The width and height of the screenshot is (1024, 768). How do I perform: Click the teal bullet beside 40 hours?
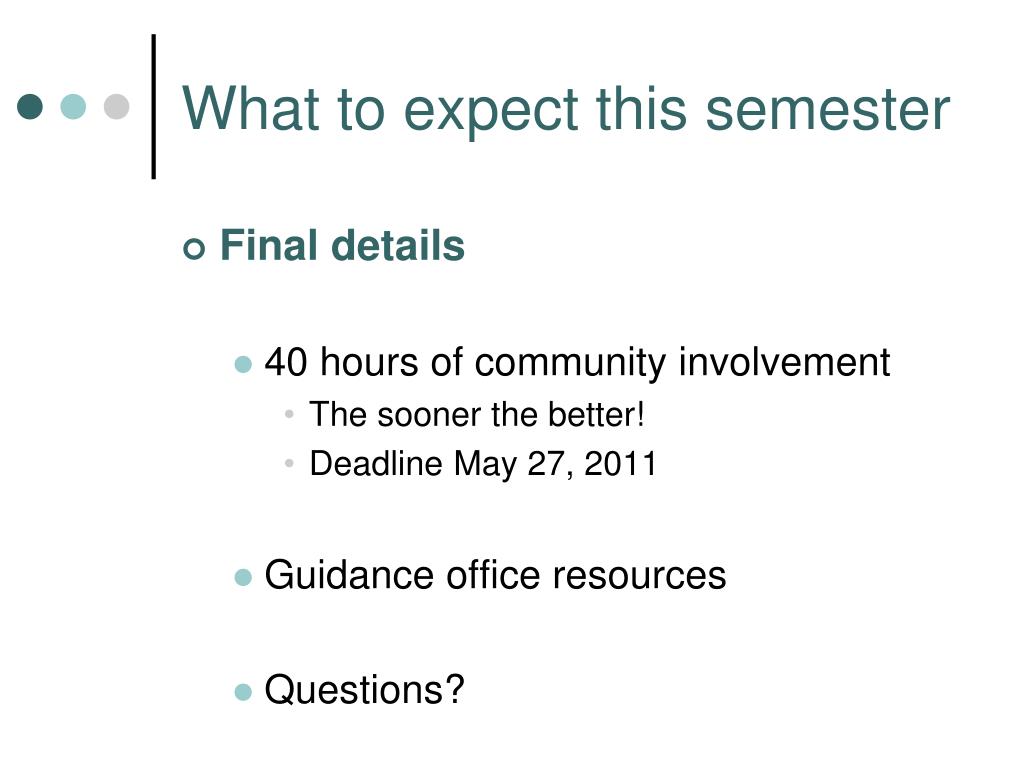point(243,364)
